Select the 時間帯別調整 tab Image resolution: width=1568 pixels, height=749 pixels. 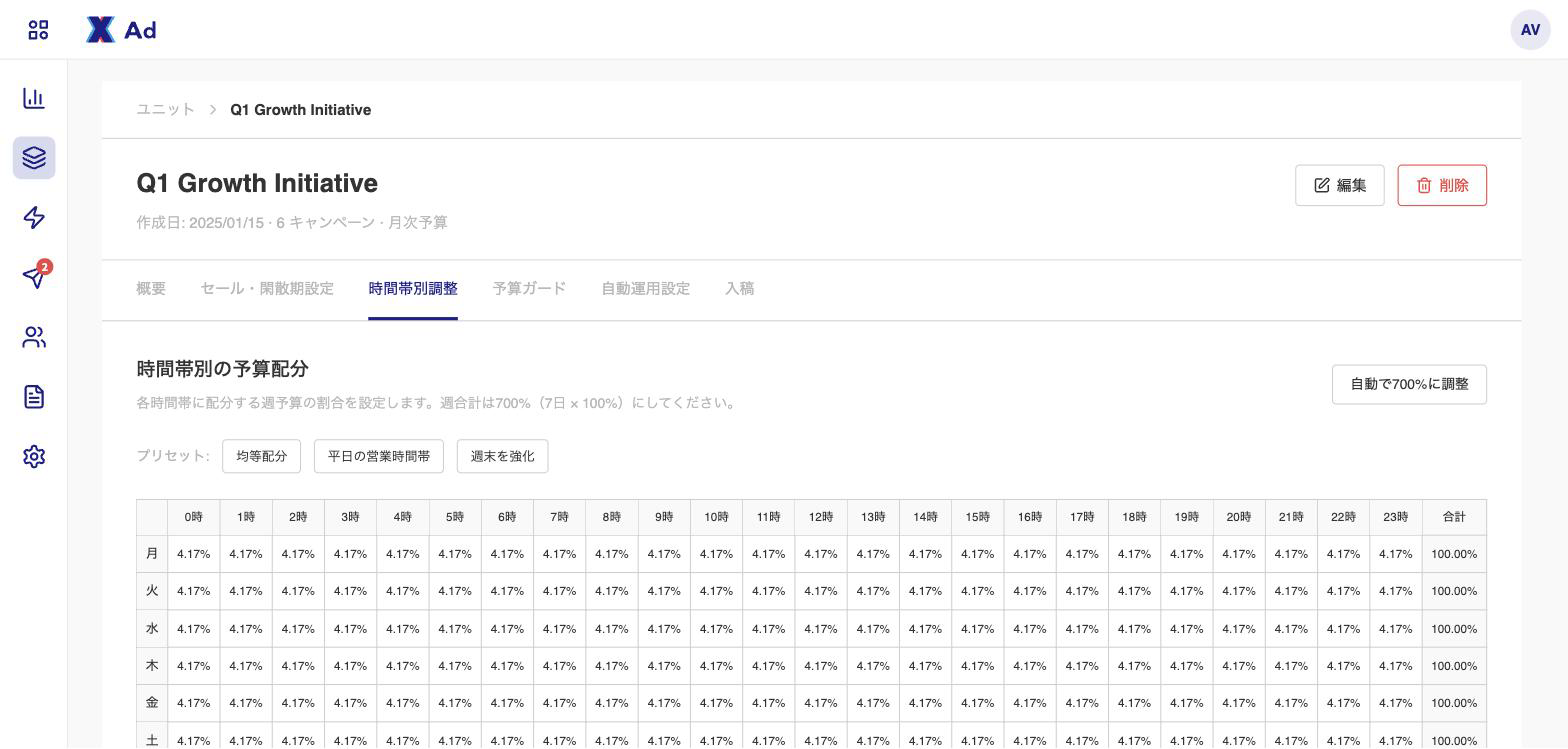pos(413,289)
